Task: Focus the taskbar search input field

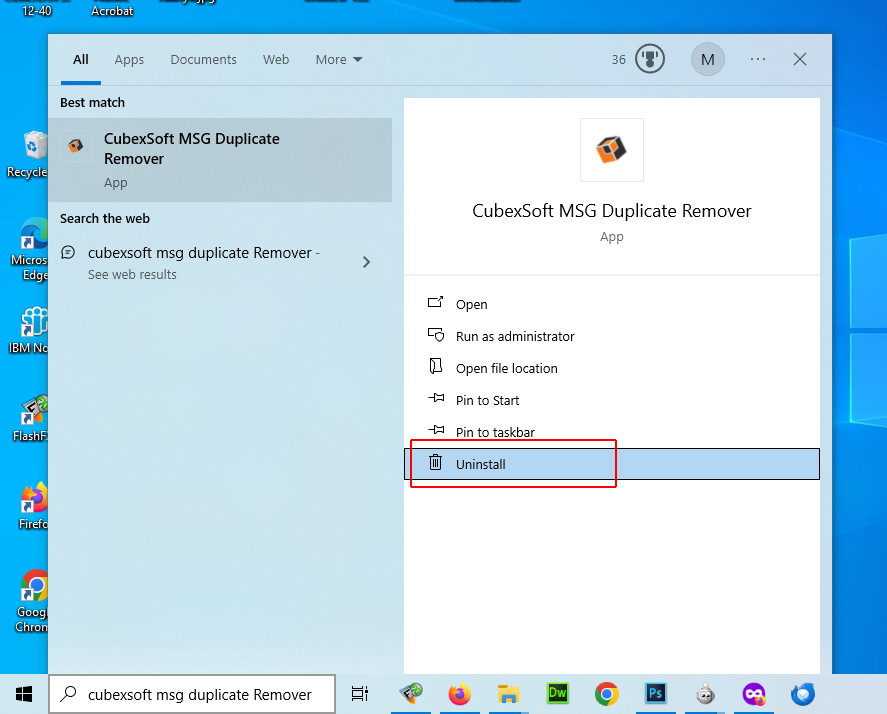Action: point(192,694)
